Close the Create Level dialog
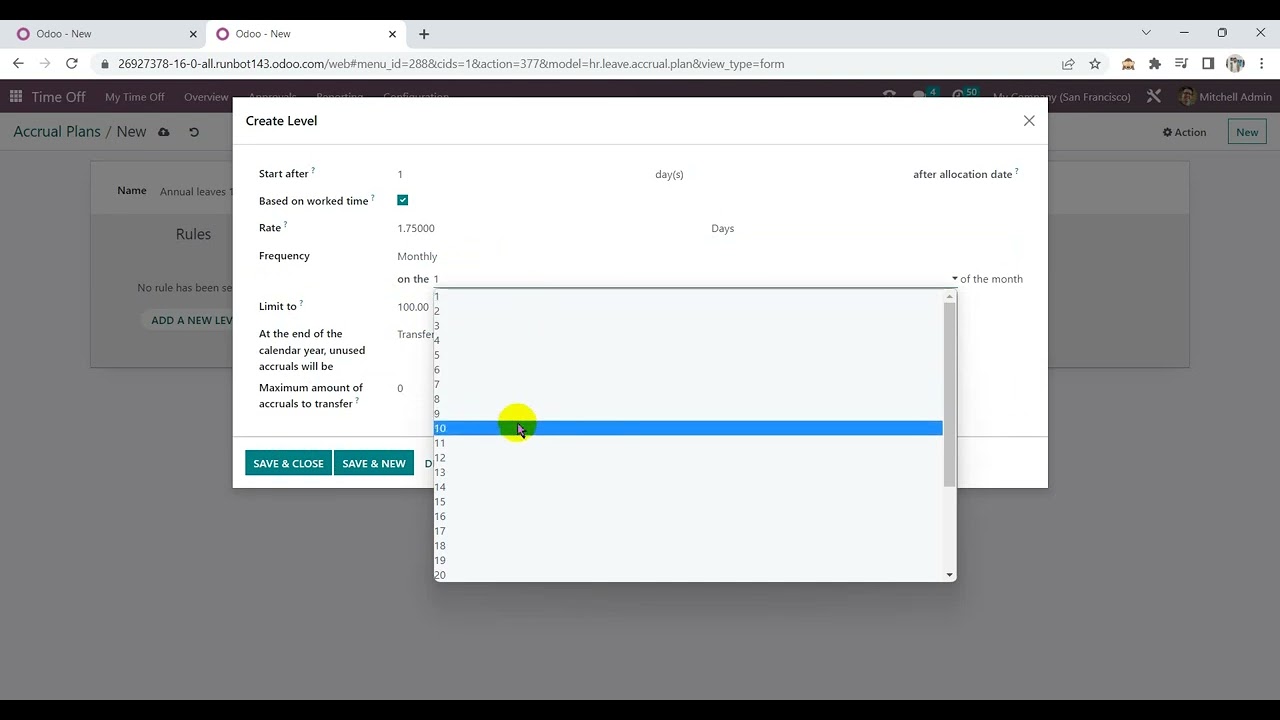1280x720 pixels. (x=1029, y=120)
